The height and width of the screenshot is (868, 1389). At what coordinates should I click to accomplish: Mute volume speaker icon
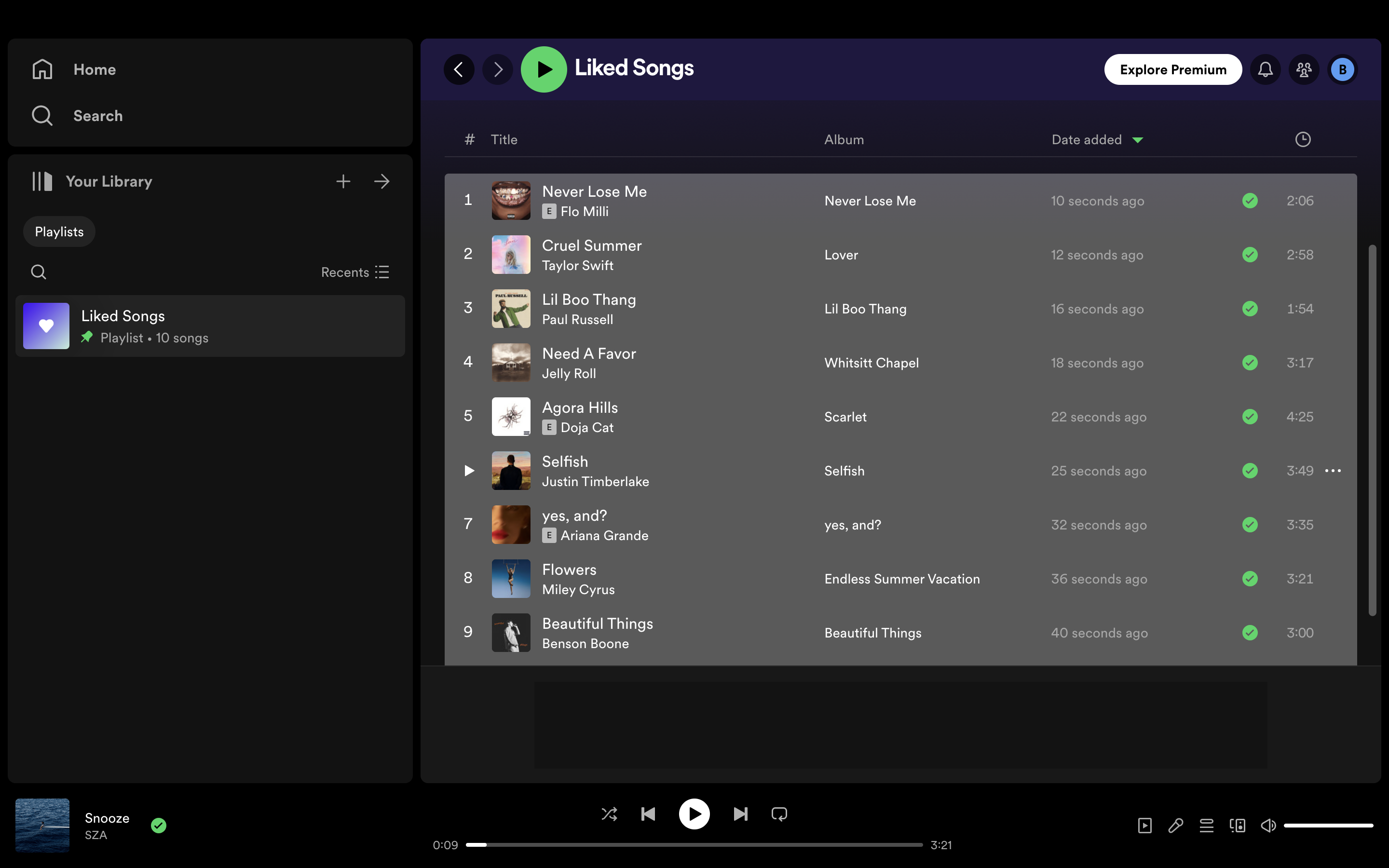1268,826
